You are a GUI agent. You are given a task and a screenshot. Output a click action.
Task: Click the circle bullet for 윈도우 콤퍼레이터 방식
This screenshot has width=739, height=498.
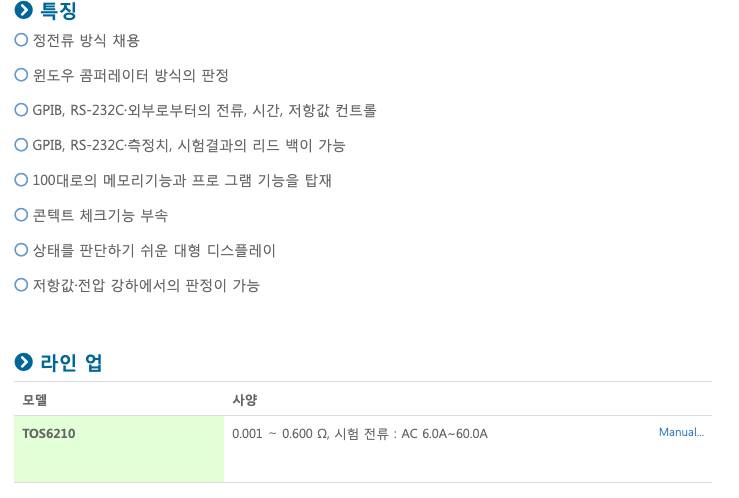pos(21,74)
